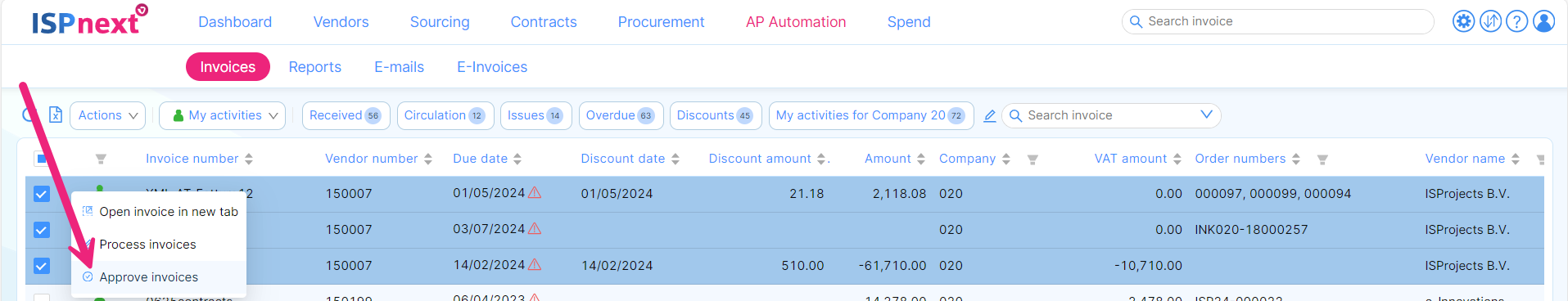Go to the Dashboard menu
The width and height of the screenshot is (1568, 301).
tap(235, 22)
